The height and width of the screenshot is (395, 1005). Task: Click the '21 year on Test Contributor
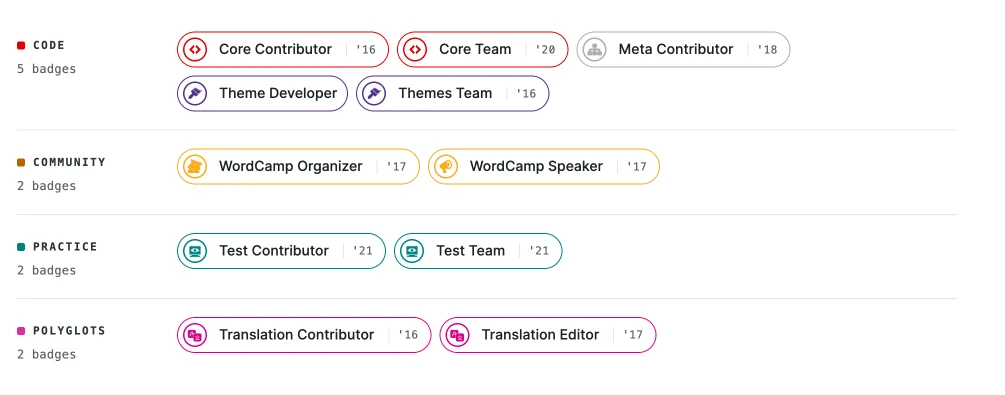coord(362,251)
